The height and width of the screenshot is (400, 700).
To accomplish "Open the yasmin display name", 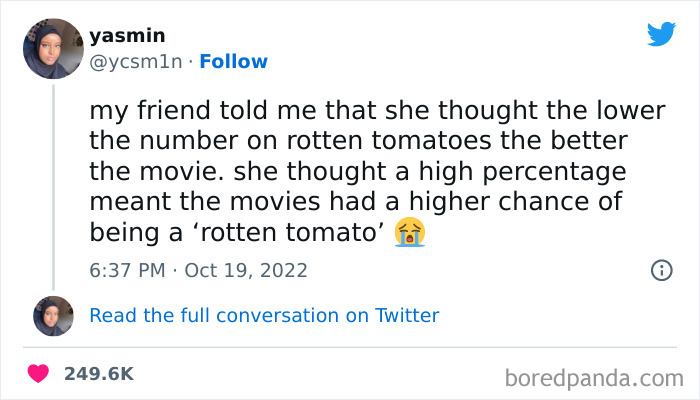I will [127, 35].
